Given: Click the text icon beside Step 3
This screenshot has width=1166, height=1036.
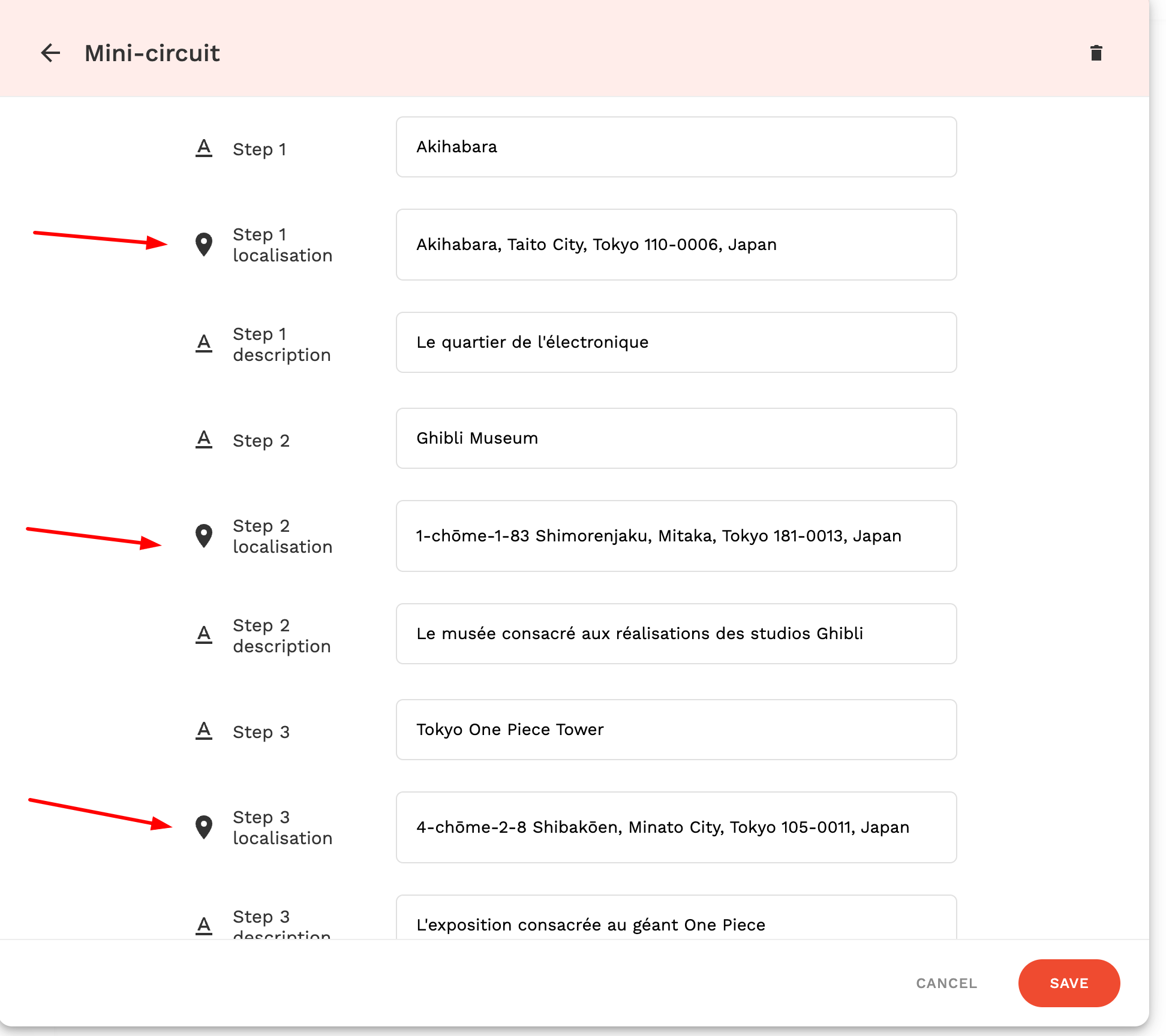Looking at the screenshot, I should 204,731.
